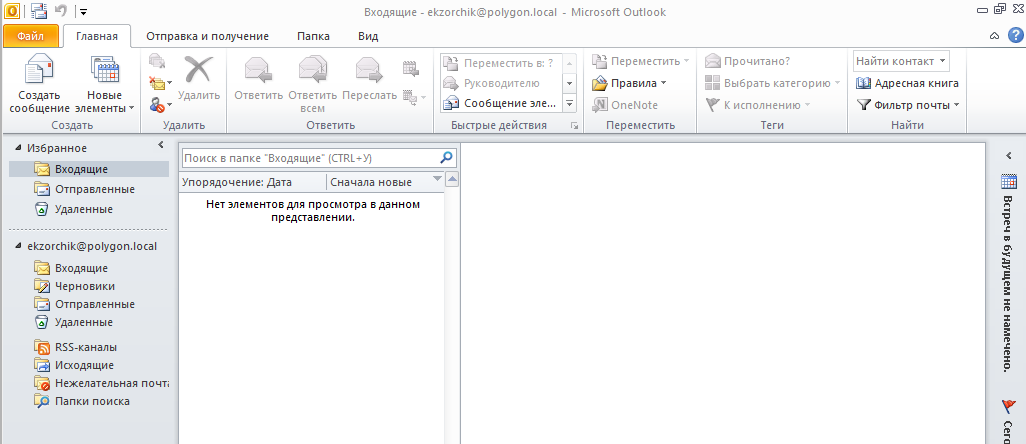Click the Ответить всем icon
The width and height of the screenshot is (1026, 444).
[312, 84]
